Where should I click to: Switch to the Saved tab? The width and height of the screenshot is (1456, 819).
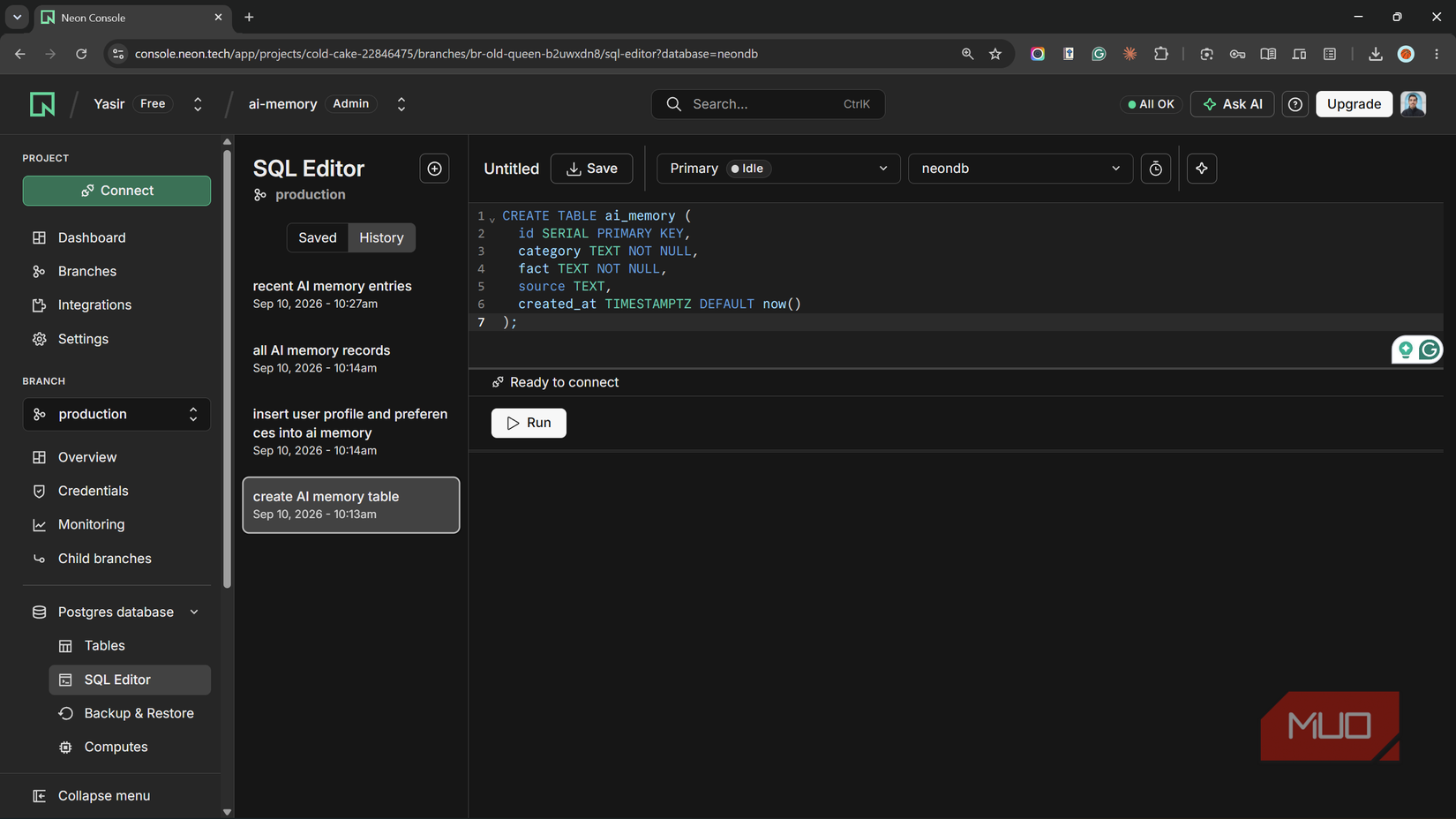pyautogui.click(x=318, y=237)
